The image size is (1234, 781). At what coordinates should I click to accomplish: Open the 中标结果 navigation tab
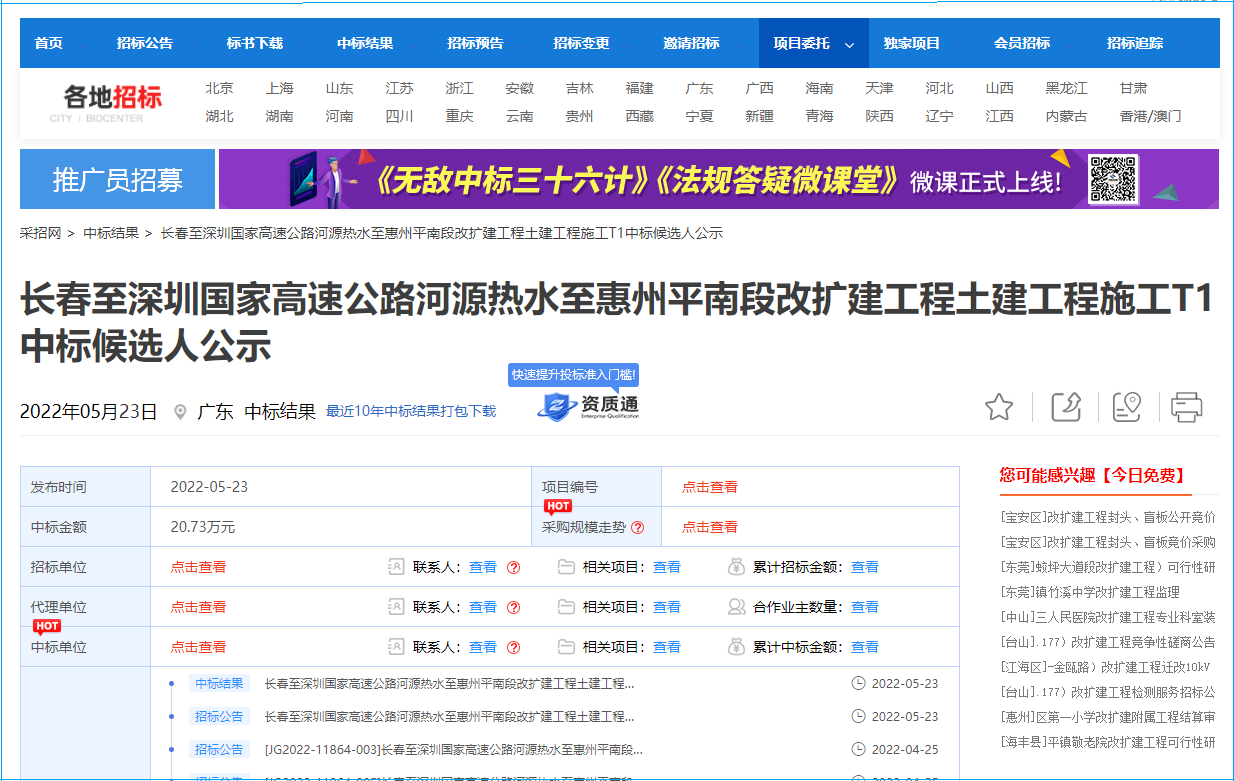[365, 43]
